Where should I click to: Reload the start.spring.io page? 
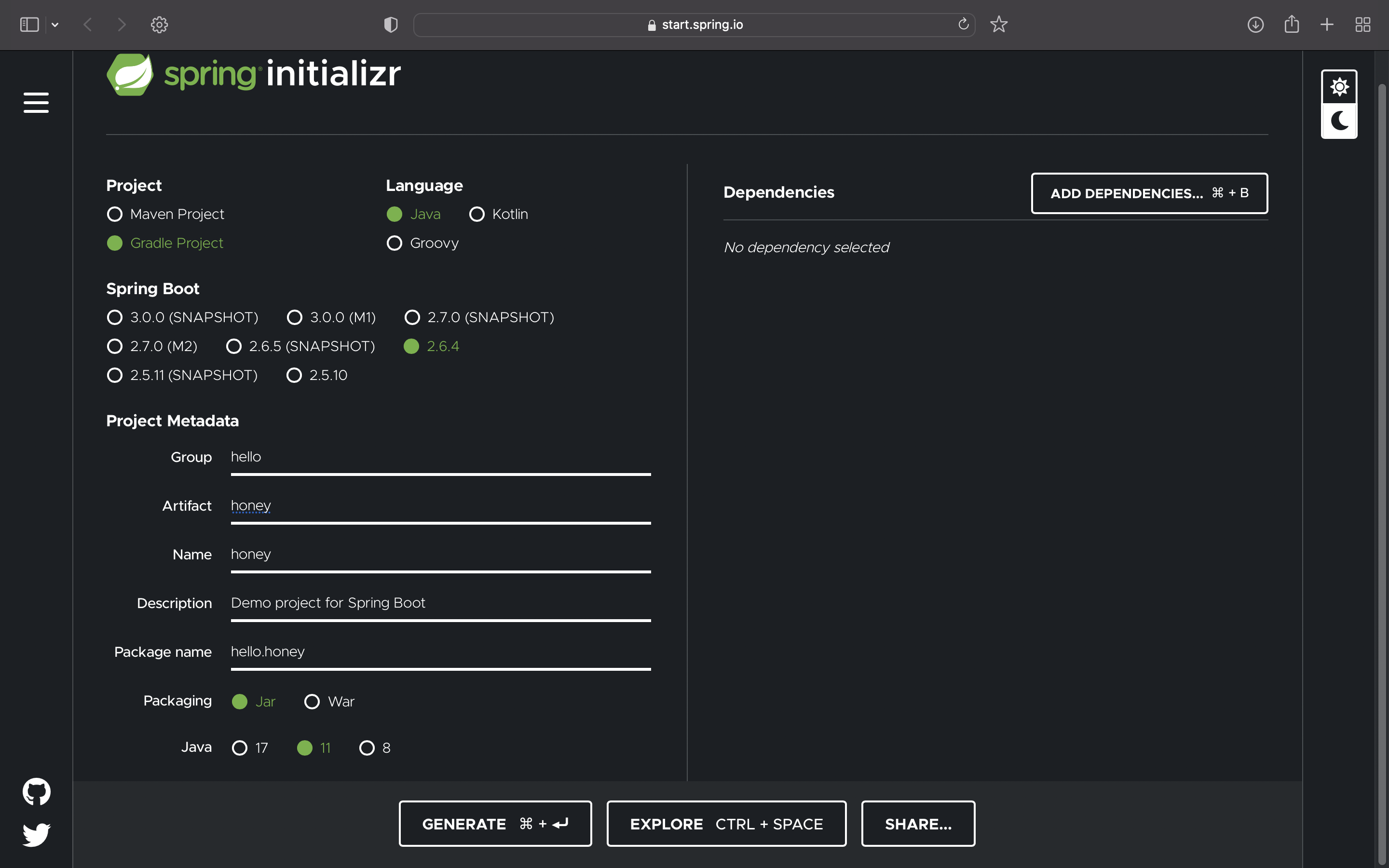[x=963, y=24]
